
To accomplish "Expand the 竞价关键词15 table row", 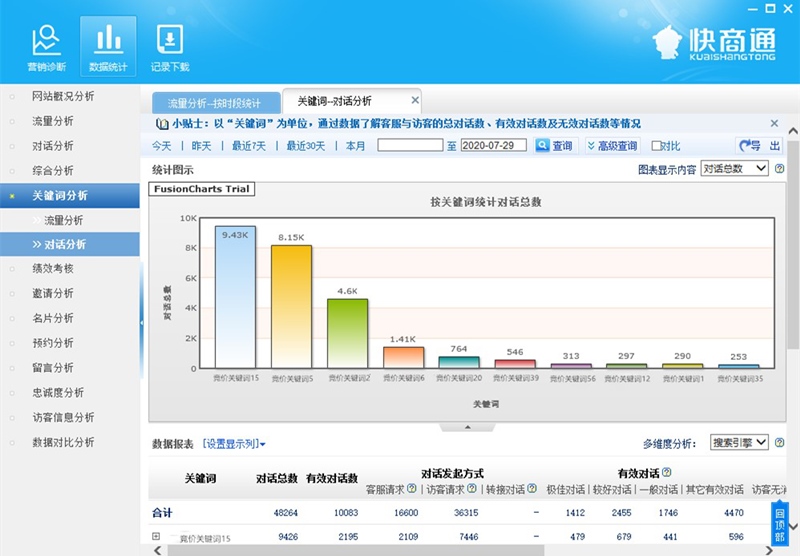I will click(156, 537).
